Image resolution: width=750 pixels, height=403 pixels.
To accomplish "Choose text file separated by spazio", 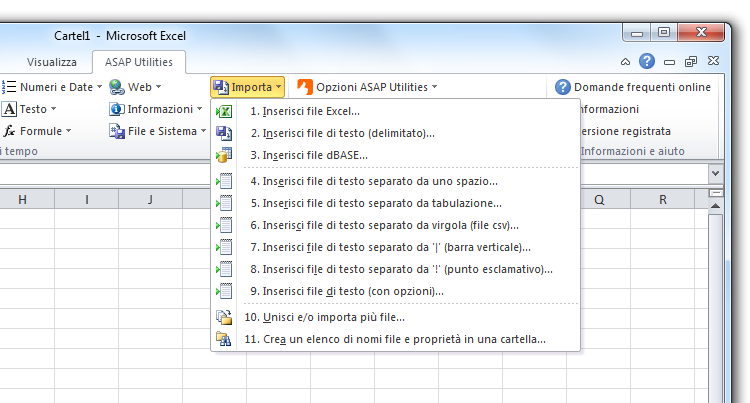I will [396, 181].
